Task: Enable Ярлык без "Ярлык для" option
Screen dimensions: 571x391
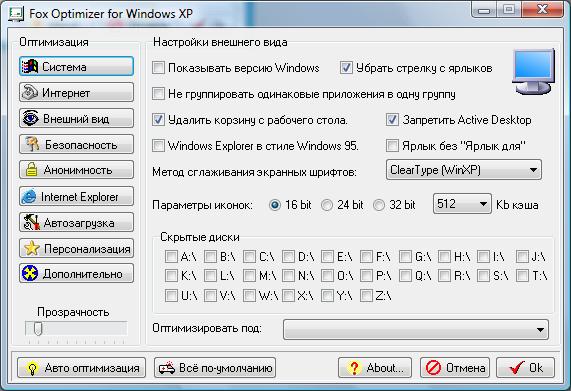Action: coord(392,146)
